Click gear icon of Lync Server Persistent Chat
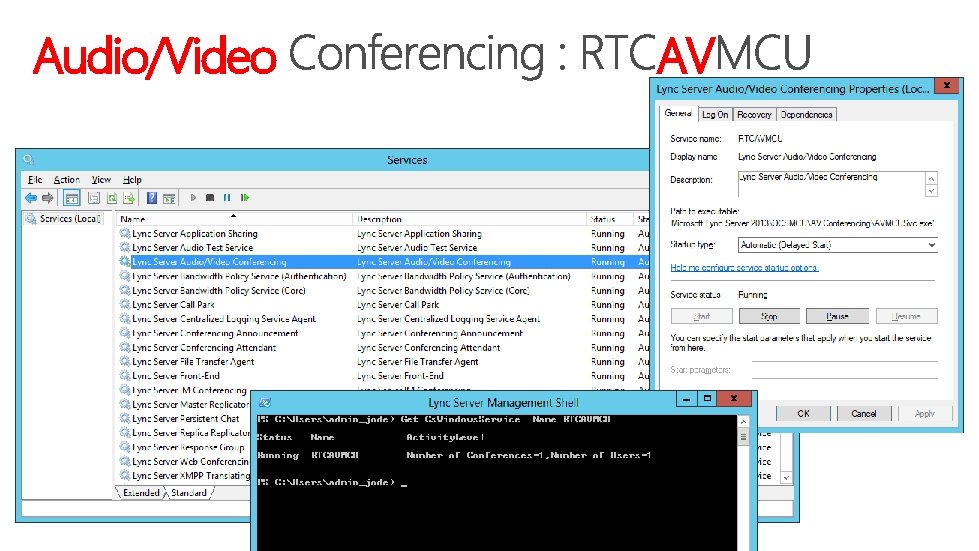This screenshot has width=979, height=551. click(125, 419)
